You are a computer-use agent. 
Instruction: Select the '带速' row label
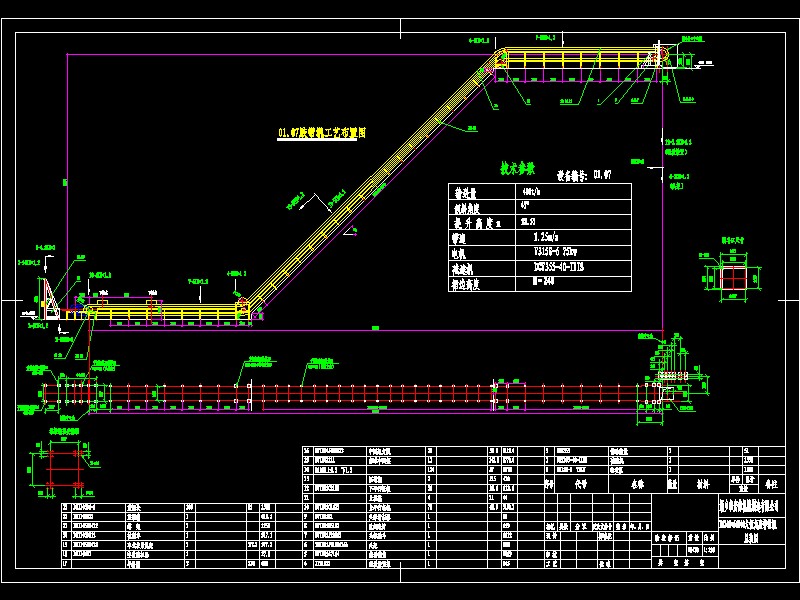tap(459, 238)
